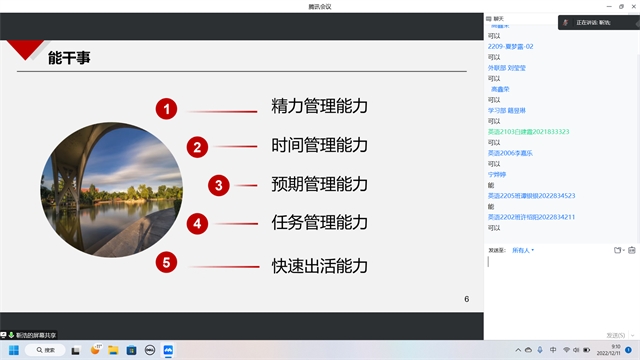The image size is (640, 360).
Task: Click the send file folder icon in chat
Action: tap(617, 250)
